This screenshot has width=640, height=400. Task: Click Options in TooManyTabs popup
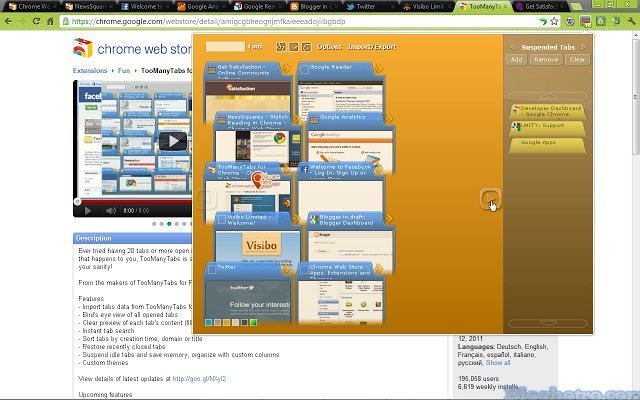[x=329, y=47]
